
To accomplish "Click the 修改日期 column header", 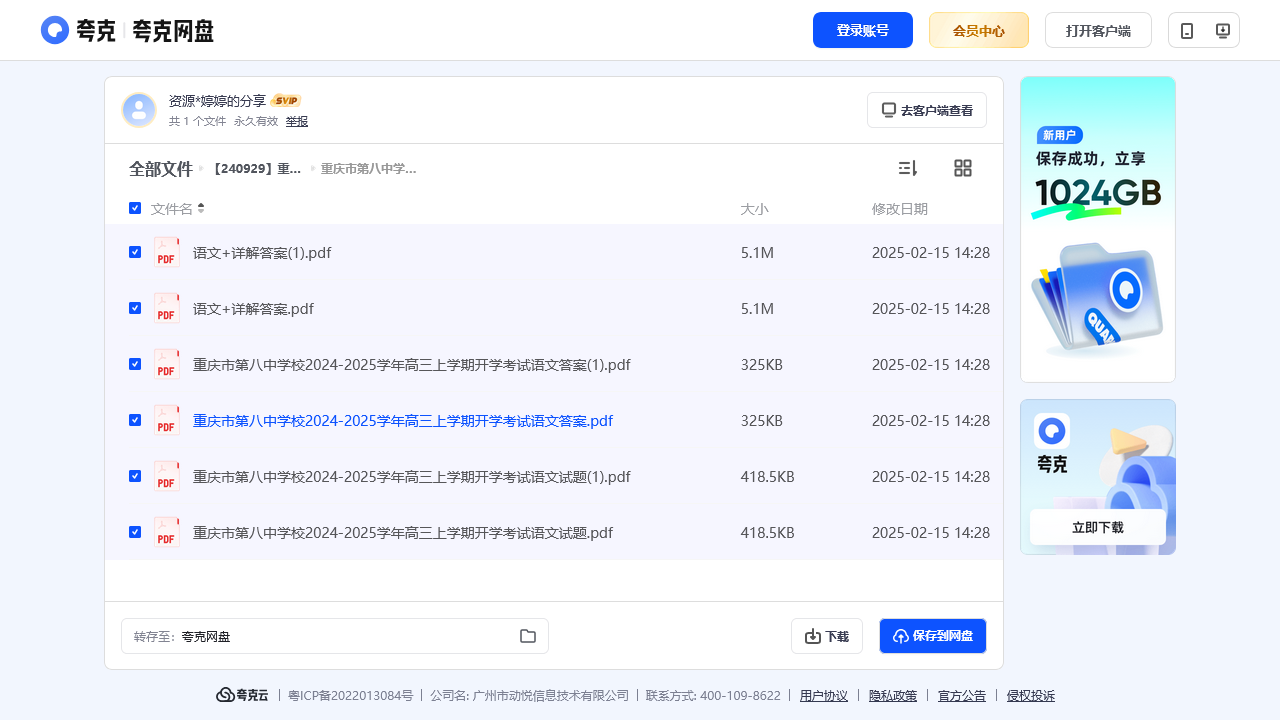I will click(x=900, y=209).
